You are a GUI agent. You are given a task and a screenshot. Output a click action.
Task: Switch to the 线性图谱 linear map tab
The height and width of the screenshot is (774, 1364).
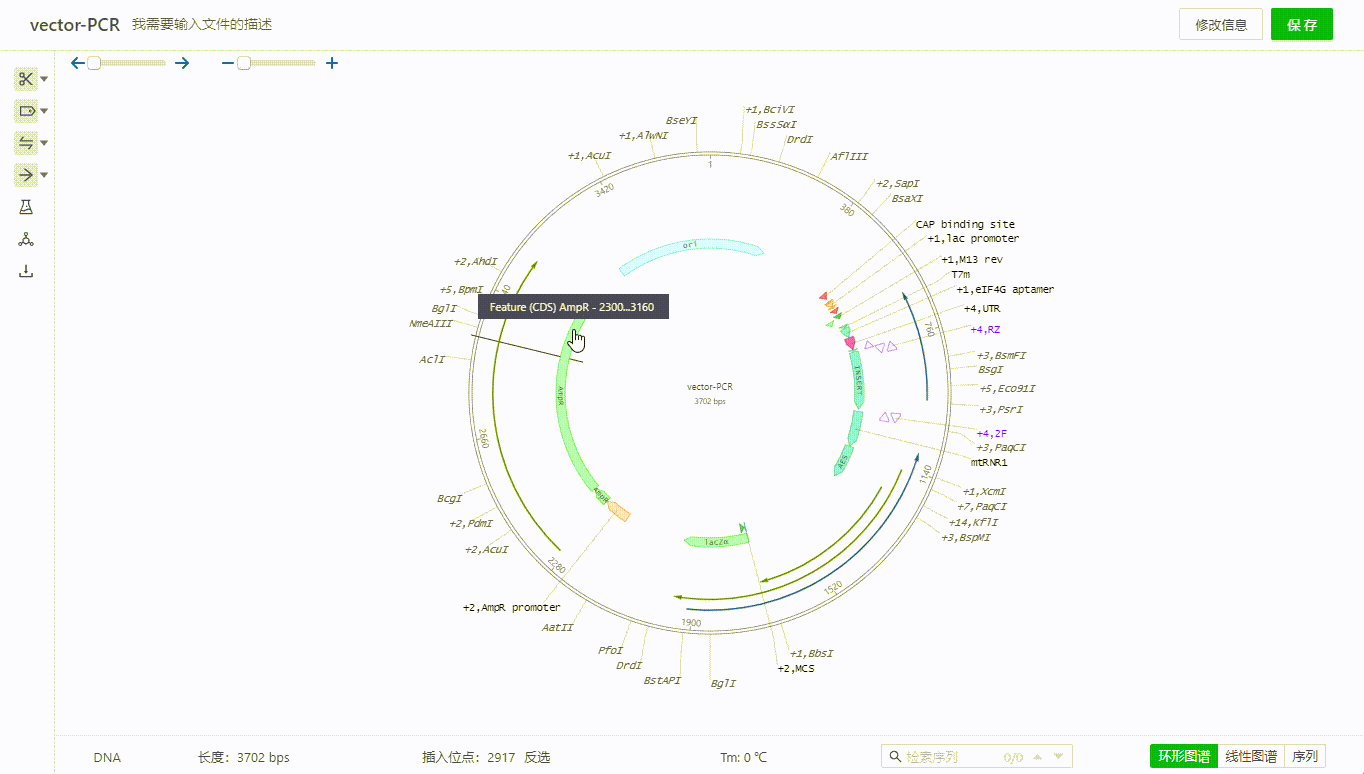click(1251, 757)
